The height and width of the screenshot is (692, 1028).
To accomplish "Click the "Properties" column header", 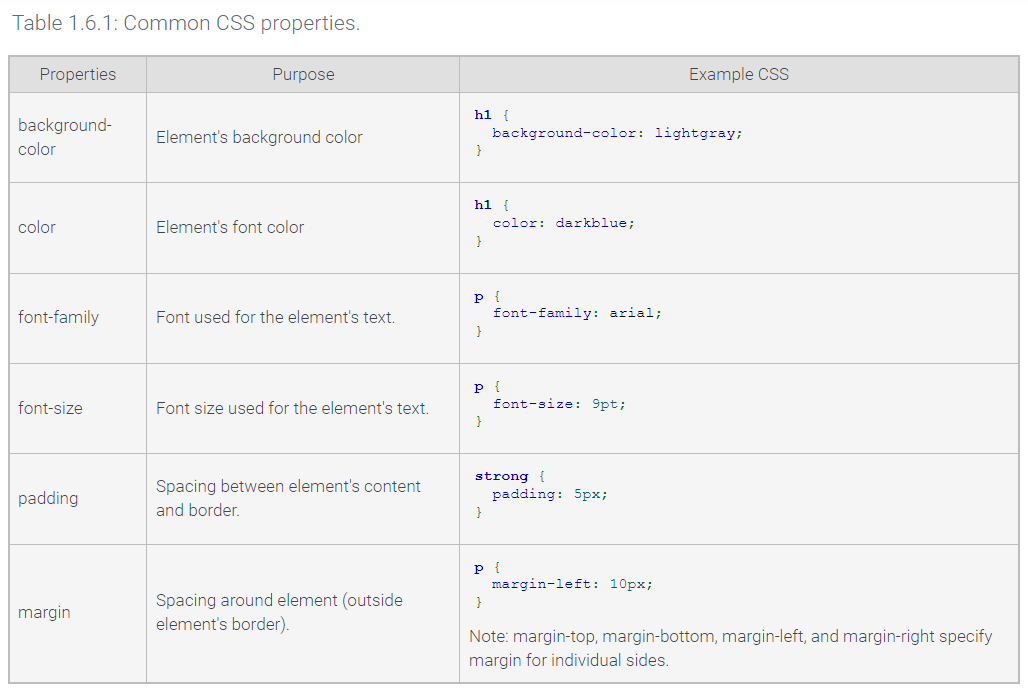I will [x=78, y=74].
